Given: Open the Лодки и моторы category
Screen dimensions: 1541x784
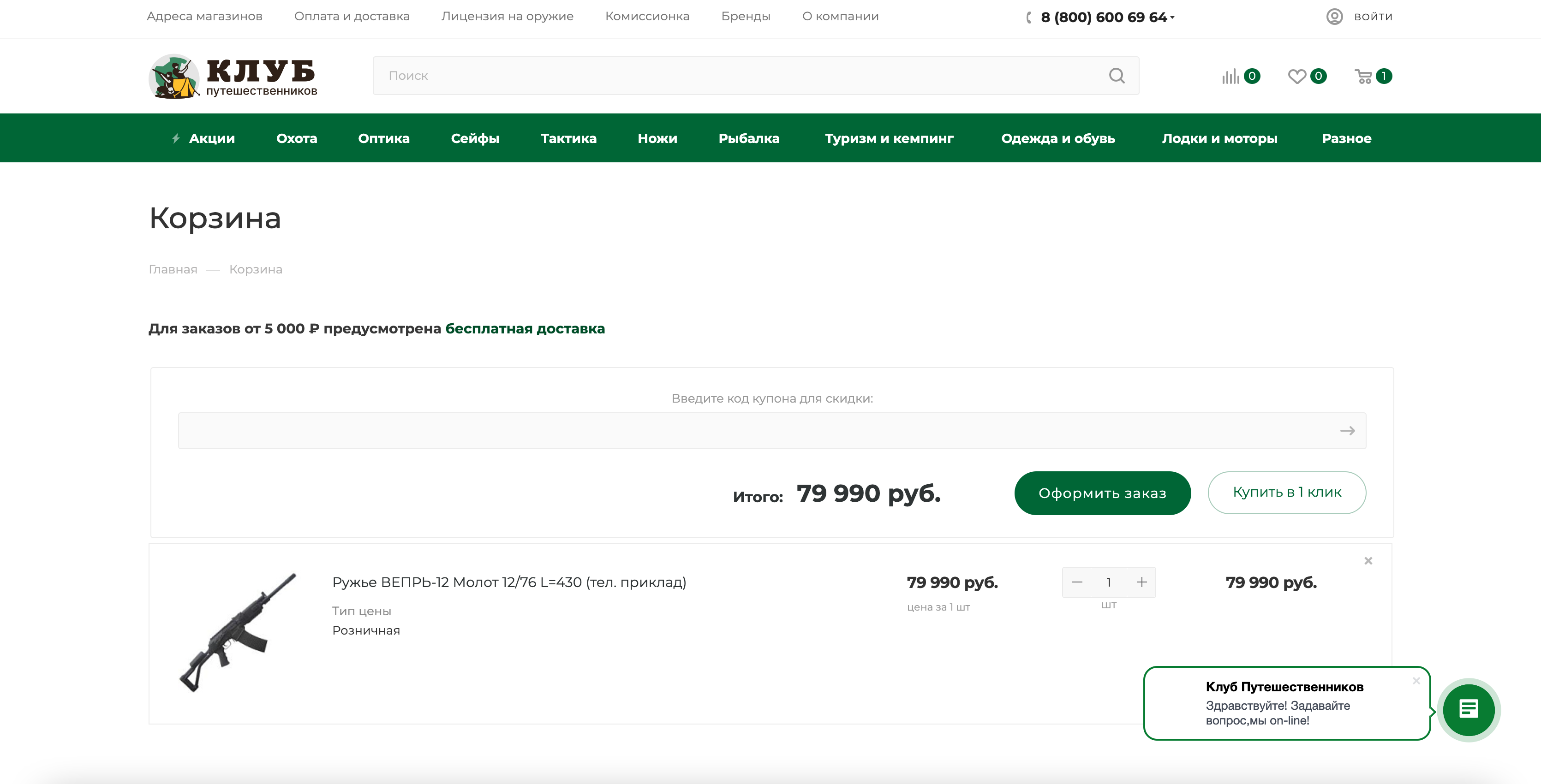Looking at the screenshot, I should [x=1220, y=138].
